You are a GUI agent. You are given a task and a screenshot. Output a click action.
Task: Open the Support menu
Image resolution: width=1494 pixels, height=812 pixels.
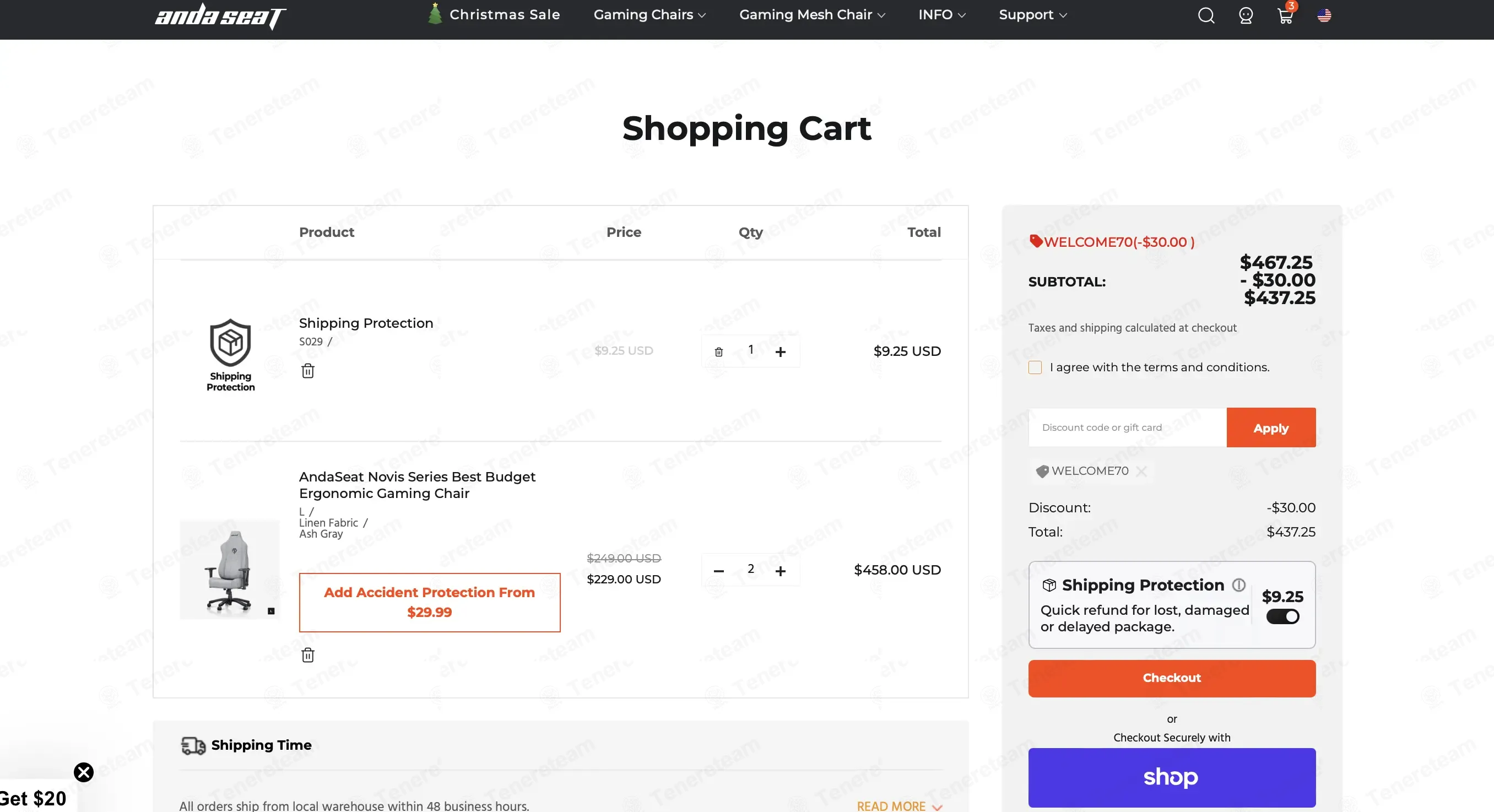click(x=1032, y=14)
